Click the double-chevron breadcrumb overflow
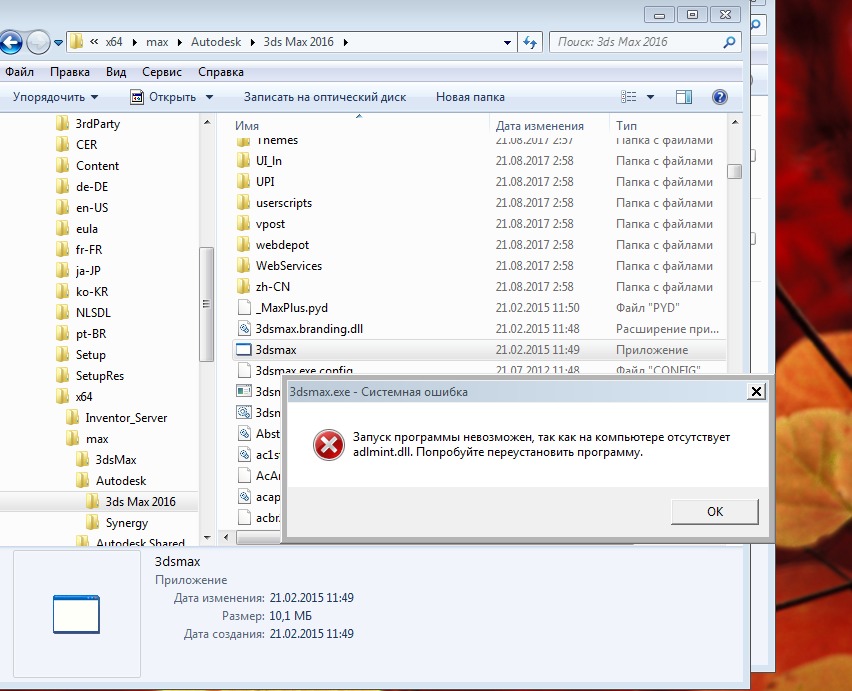 pos(94,42)
